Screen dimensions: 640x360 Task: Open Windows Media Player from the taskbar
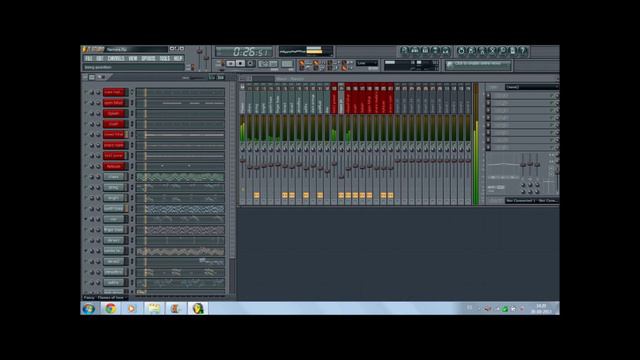(131, 309)
